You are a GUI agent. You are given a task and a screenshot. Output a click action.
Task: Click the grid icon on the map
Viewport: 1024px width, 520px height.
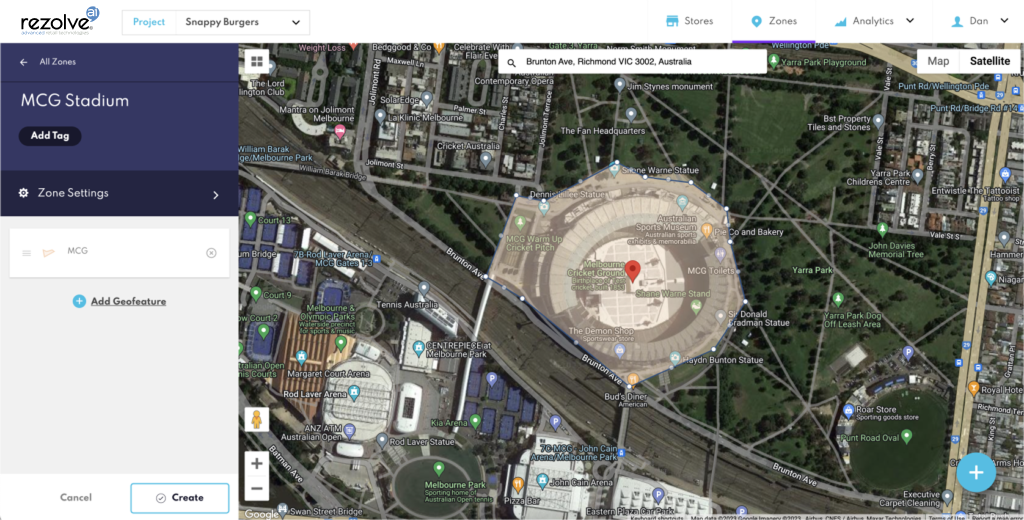[x=257, y=61]
